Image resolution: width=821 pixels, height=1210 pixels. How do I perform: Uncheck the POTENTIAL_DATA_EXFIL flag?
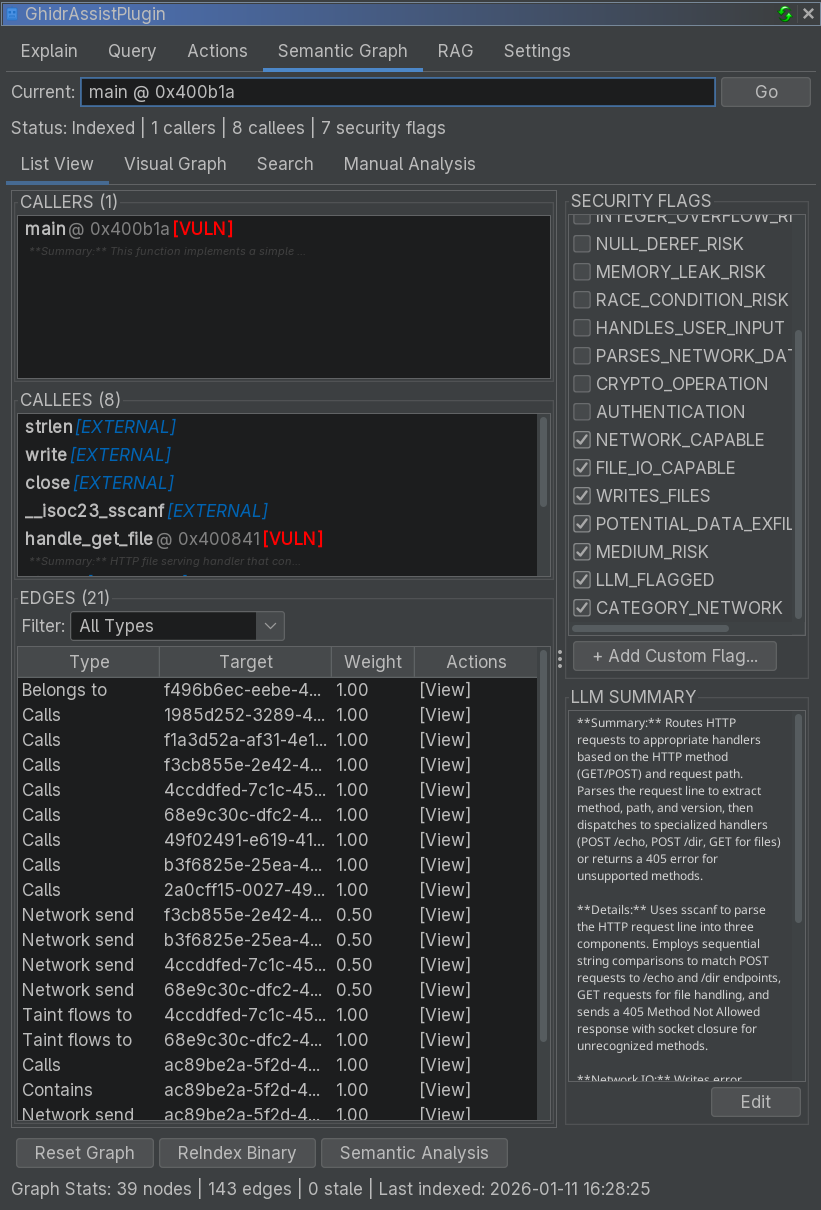pos(582,524)
